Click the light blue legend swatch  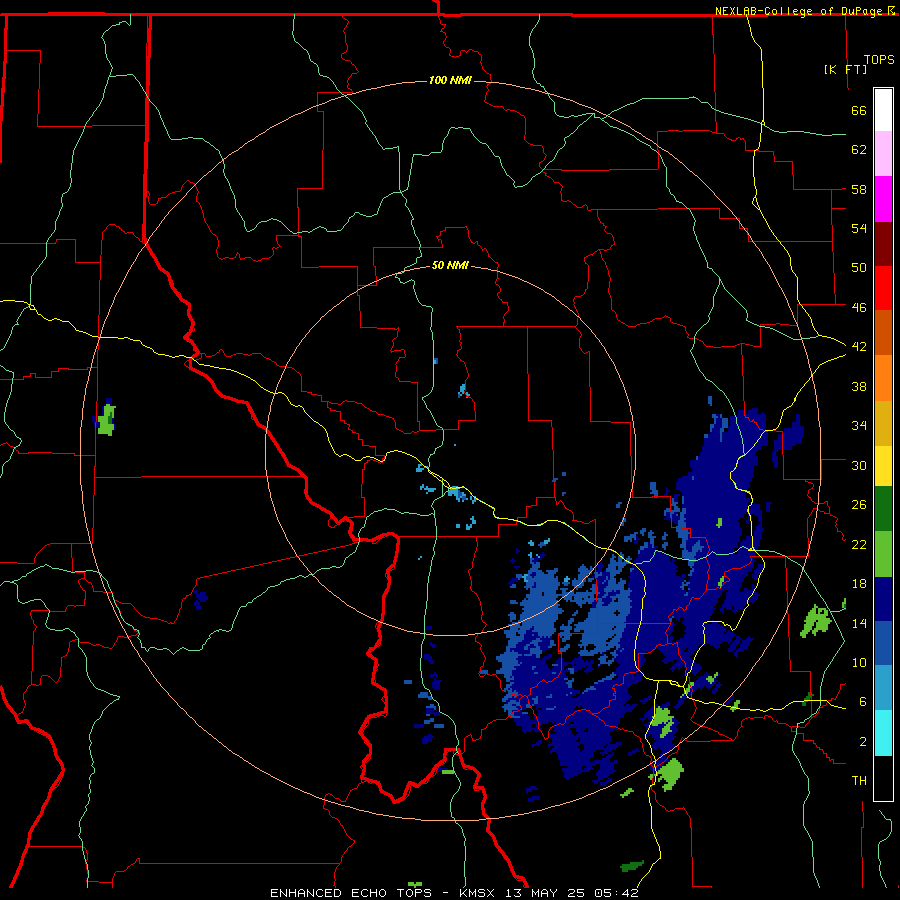(883, 688)
